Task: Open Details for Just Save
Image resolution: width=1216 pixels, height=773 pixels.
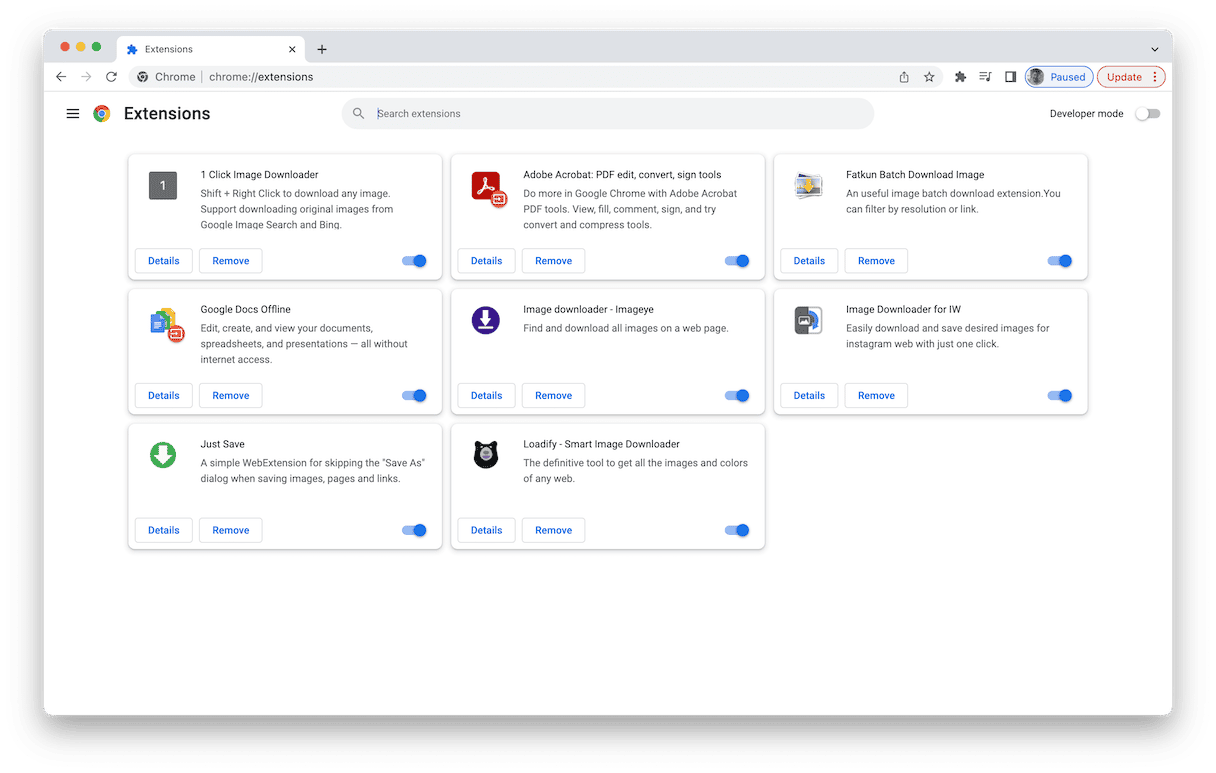Action: point(164,531)
